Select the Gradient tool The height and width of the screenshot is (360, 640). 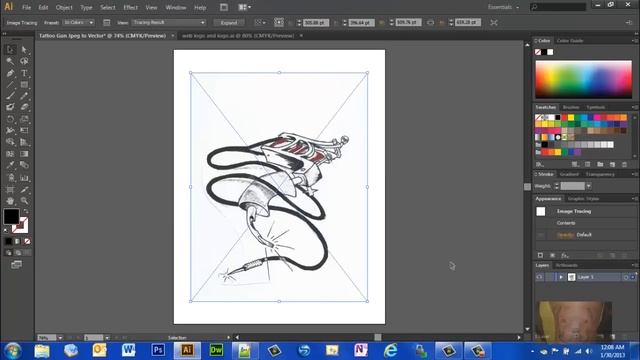tap(24, 154)
